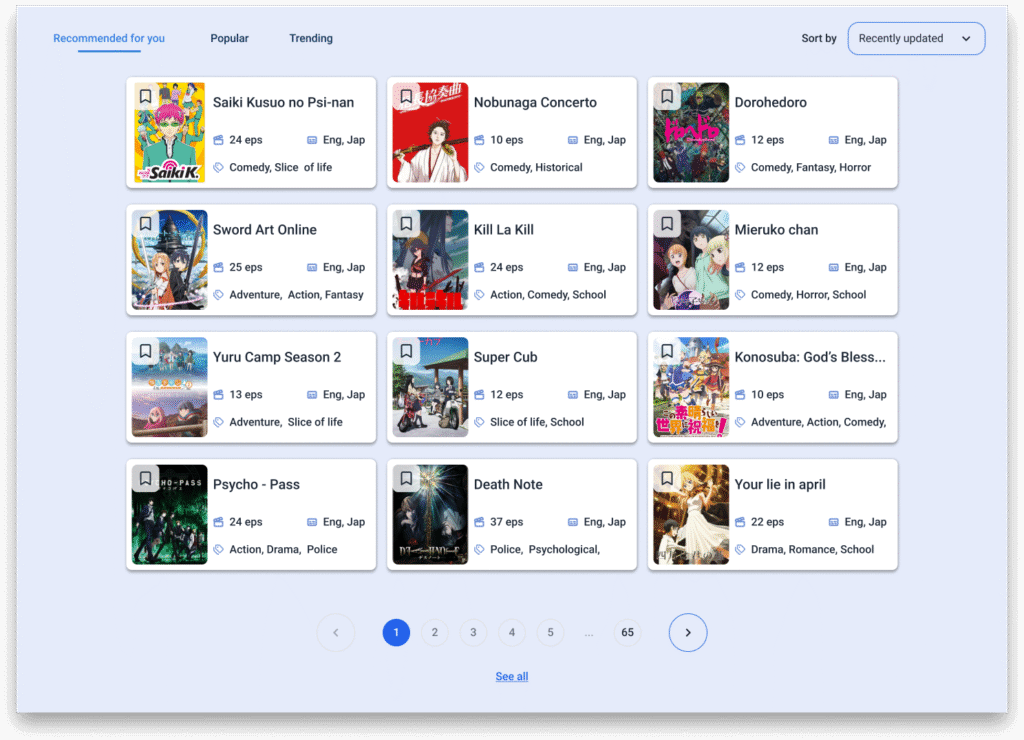Viewport: 1024px width, 740px height.
Task: Click the episodes icon on Super Cub card
Action: coord(480,395)
